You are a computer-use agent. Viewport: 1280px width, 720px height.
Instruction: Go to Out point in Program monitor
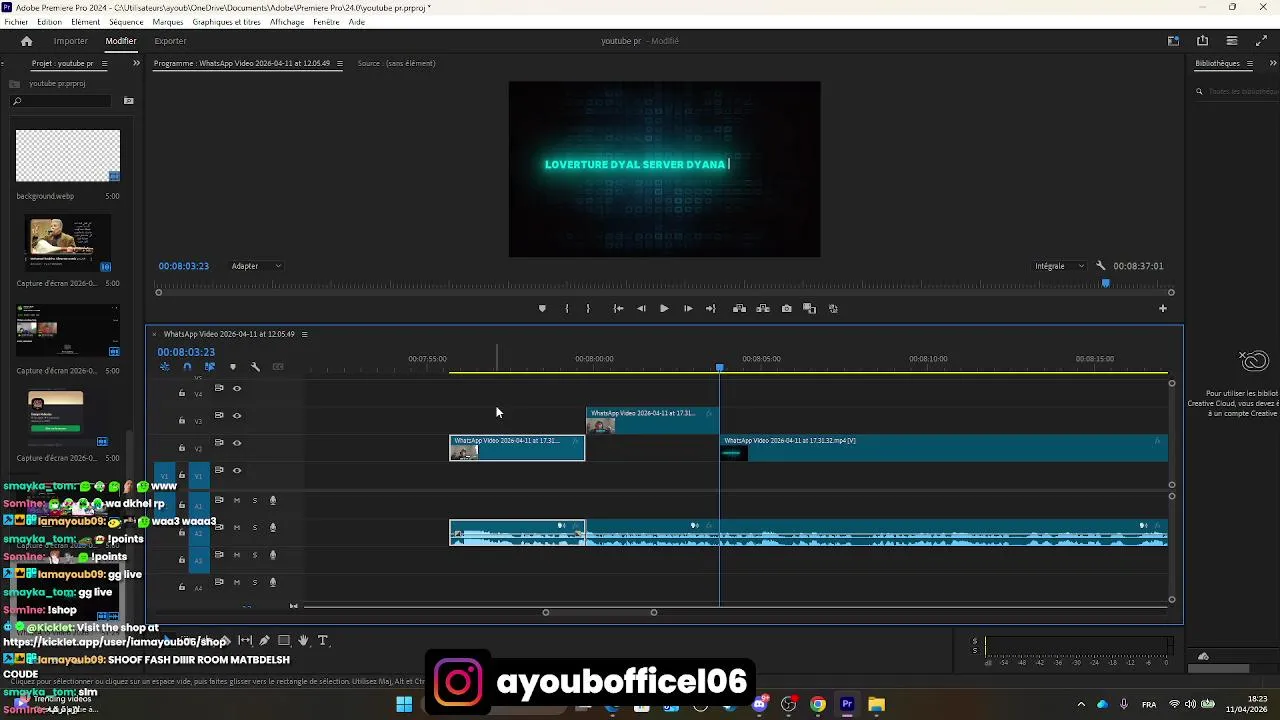coord(711,308)
